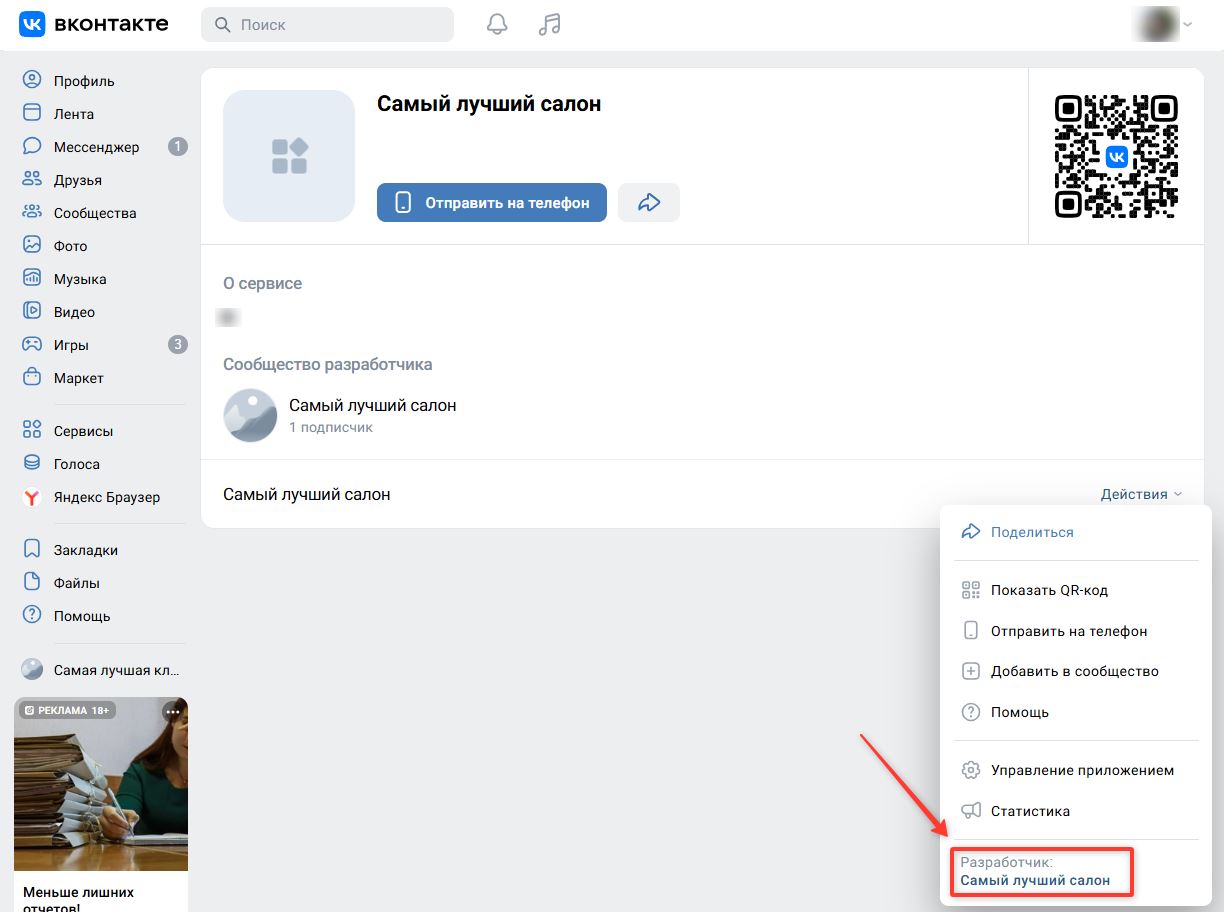Click the footer text Самый лучший салон
This screenshot has height=912, width=1224.
point(307,494)
